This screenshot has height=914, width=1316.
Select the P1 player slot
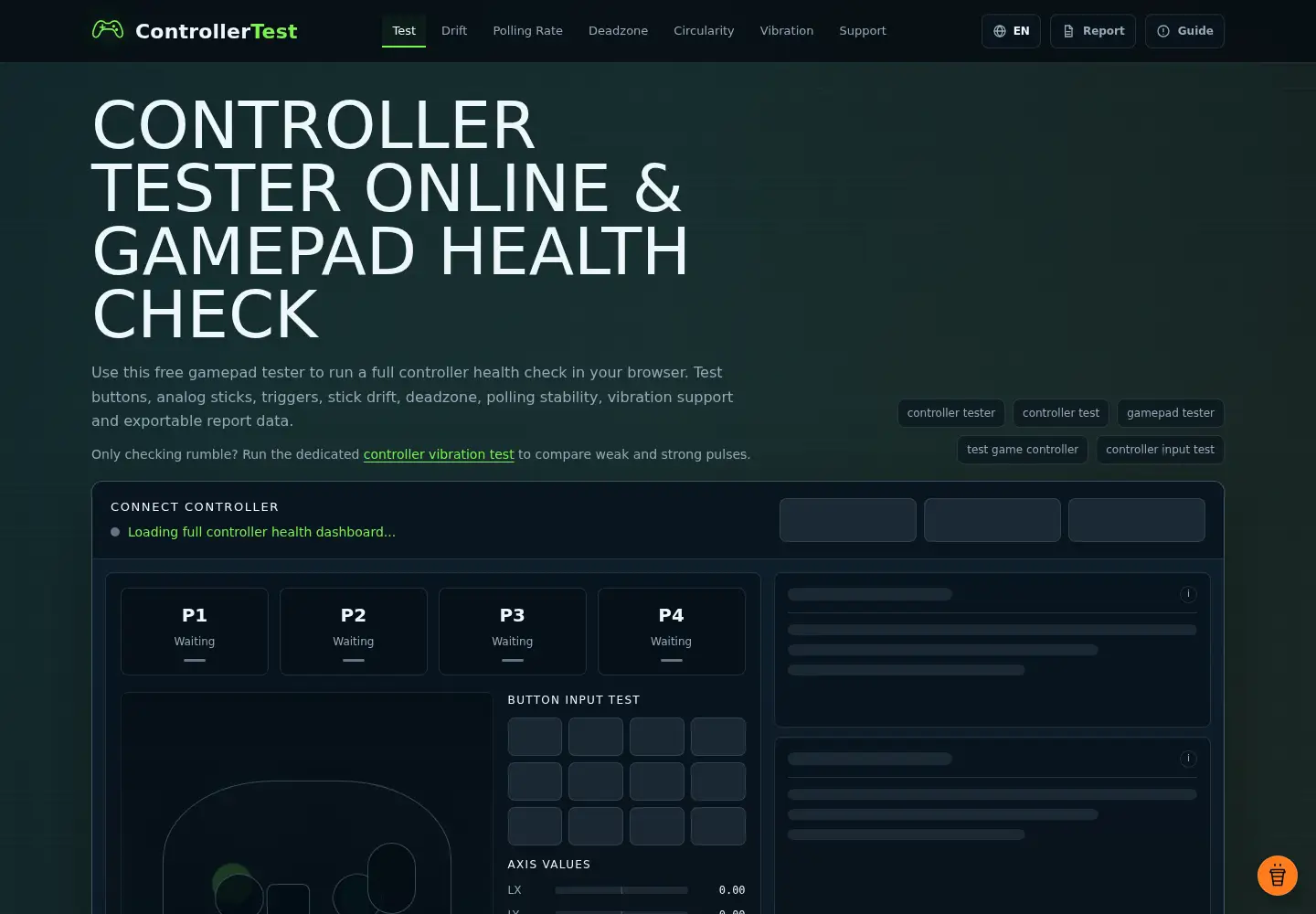[x=195, y=632]
